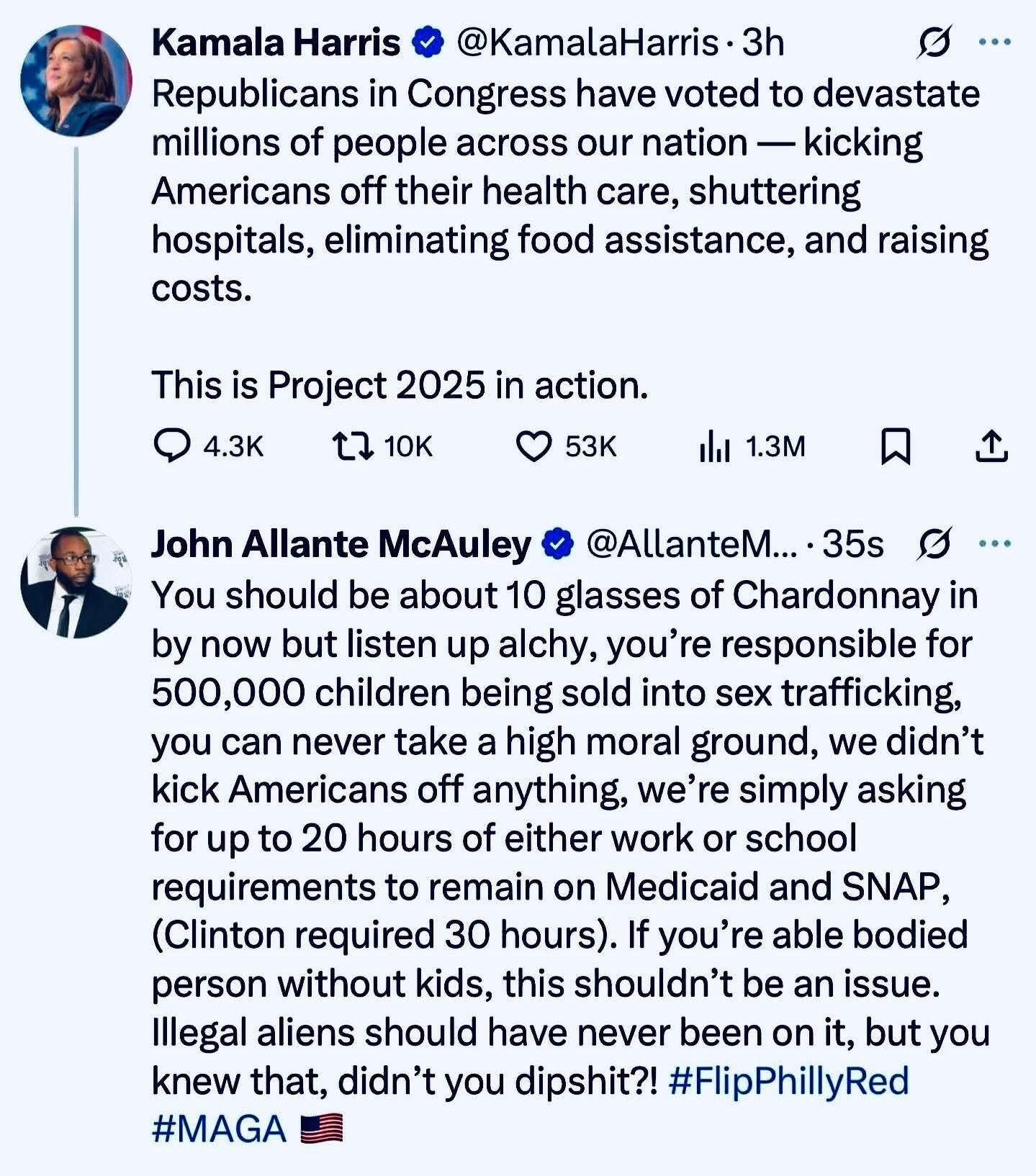Open the @AllanteM... handle link
This screenshot has height=1176, width=1036.
692,544
